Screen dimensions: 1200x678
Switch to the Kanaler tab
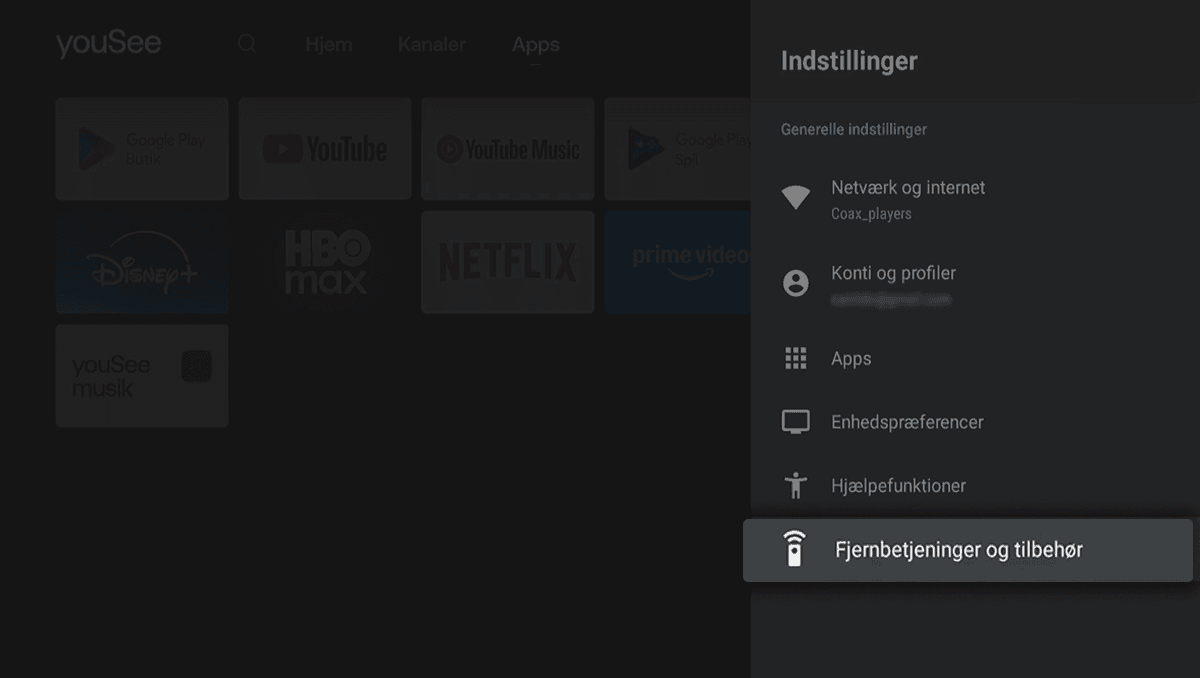[432, 45]
